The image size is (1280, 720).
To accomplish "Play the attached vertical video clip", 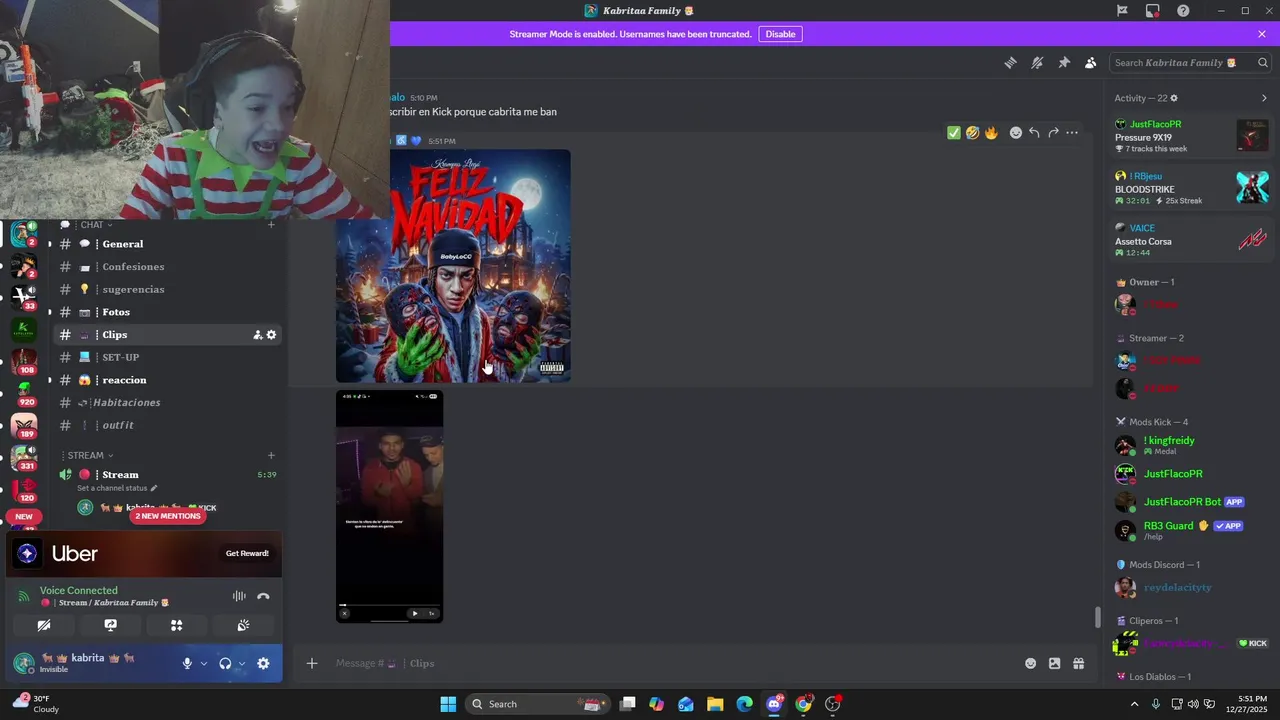I will [415, 613].
